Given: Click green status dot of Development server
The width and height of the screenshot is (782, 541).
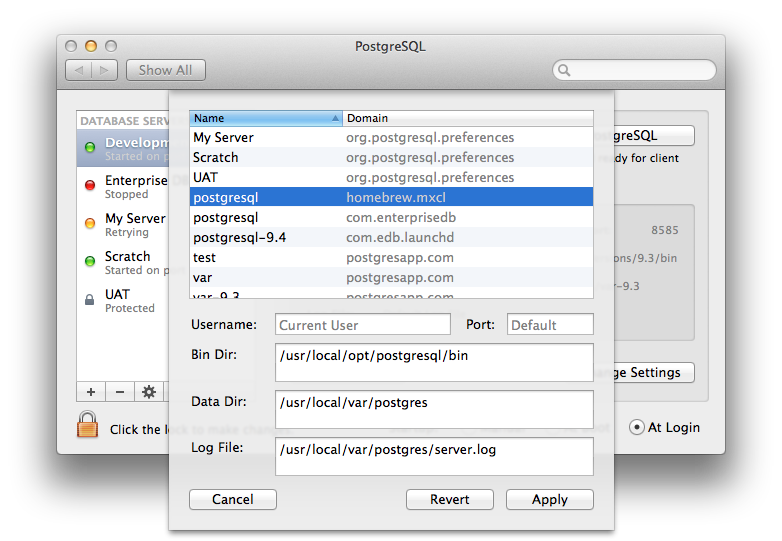Looking at the screenshot, I should coord(90,147).
